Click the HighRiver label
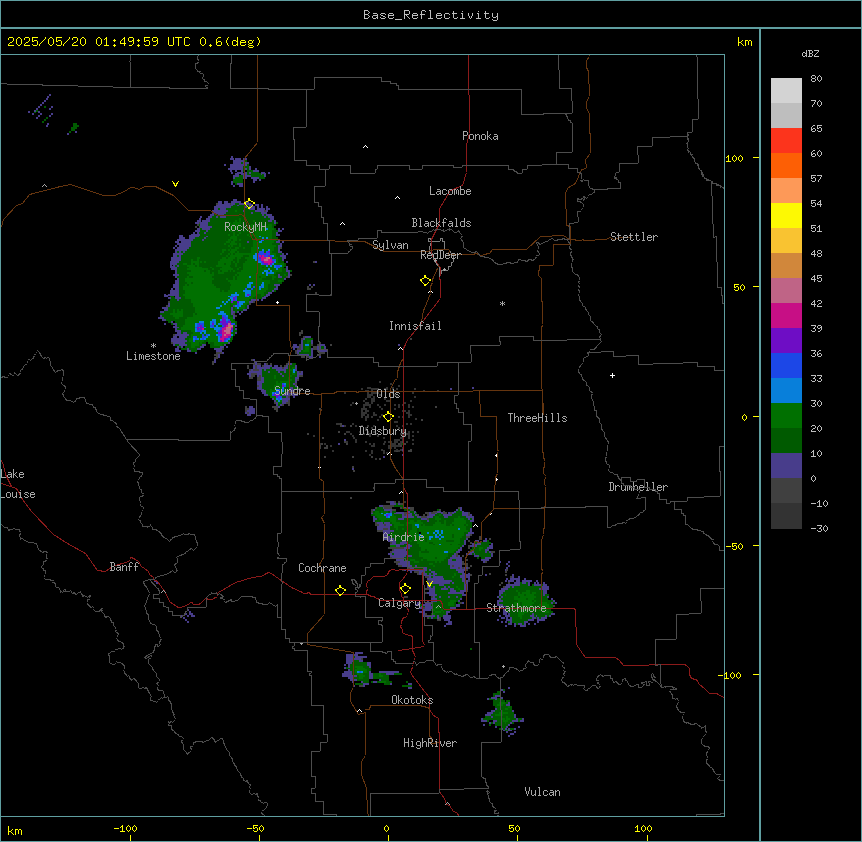Viewport: 862px width, 842px height. tap(430, 743)
